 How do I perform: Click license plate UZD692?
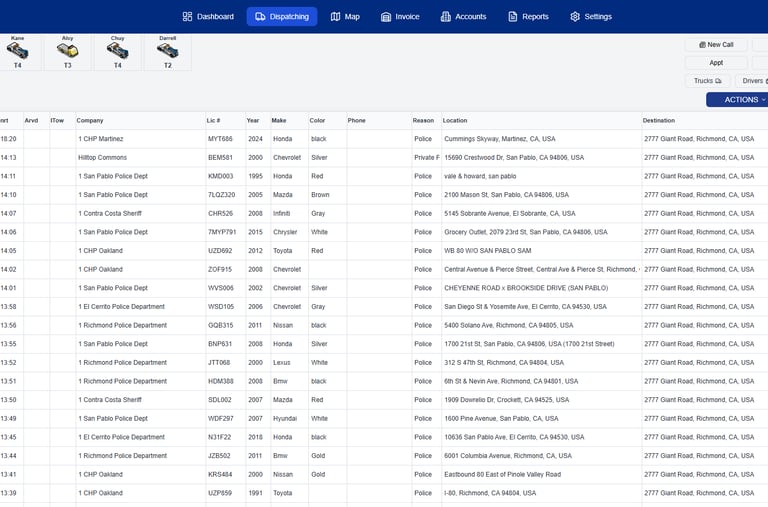220,251
